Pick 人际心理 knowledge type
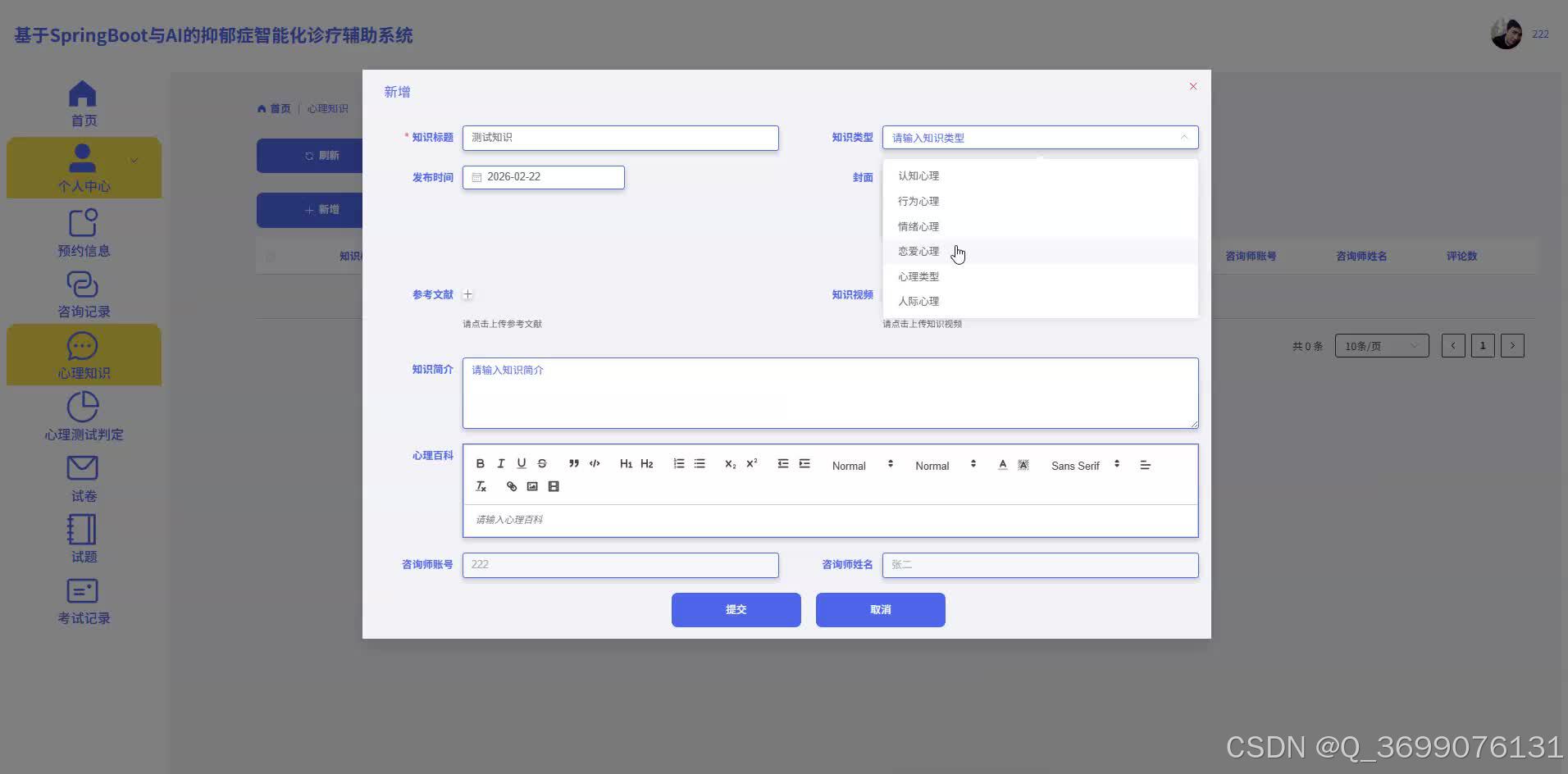The image size is (1568, 774). [x=1040, y=301]
